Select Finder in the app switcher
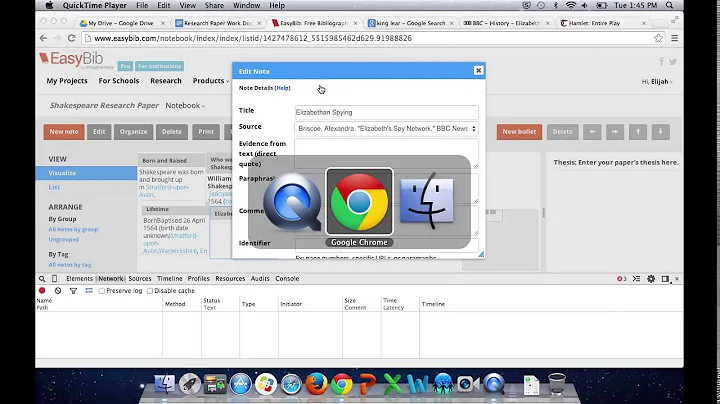The height and width of the screenshot is (404, 720). coord(427,201)
